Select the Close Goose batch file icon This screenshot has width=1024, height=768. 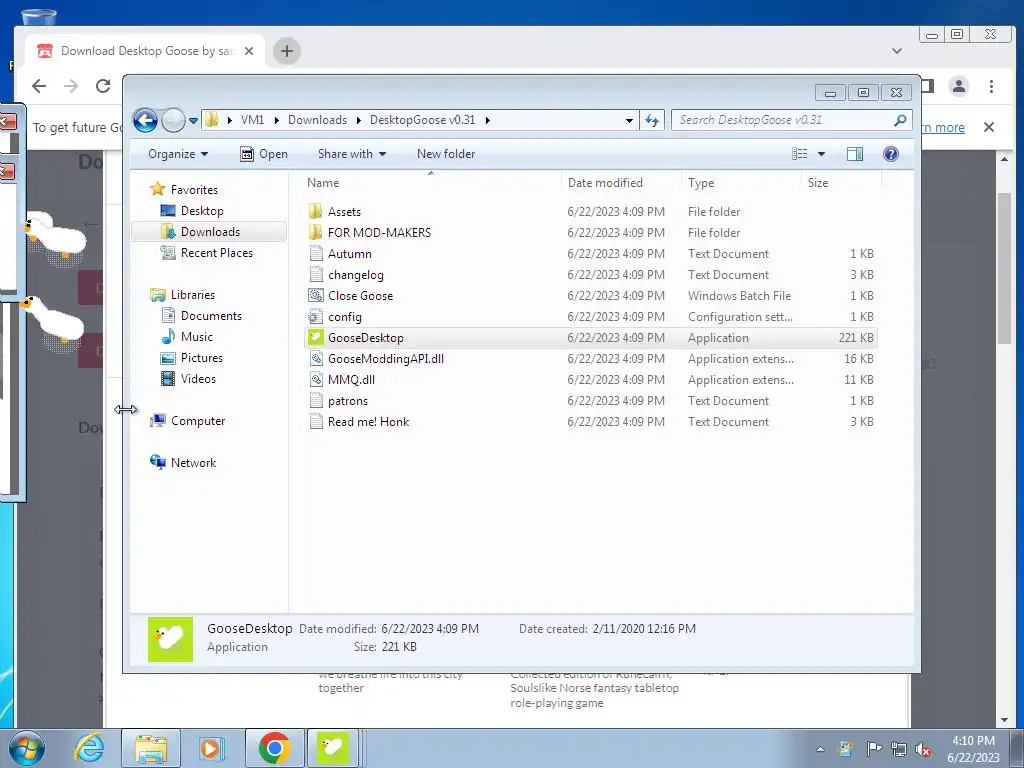pos(316,295)
